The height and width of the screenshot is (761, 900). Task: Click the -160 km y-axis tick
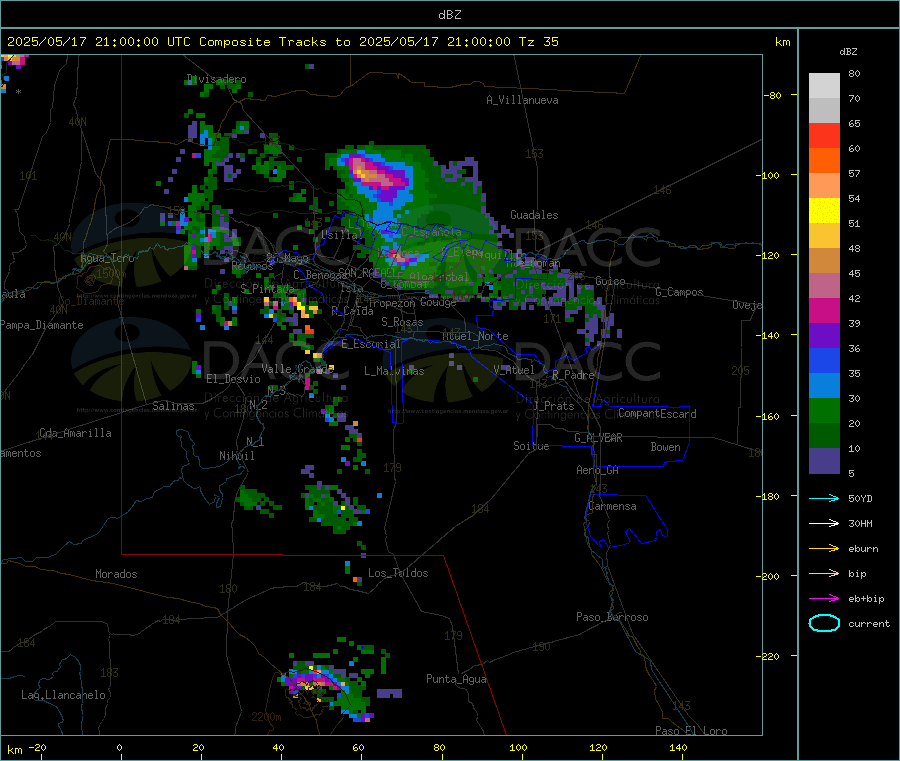pos(770,416)
